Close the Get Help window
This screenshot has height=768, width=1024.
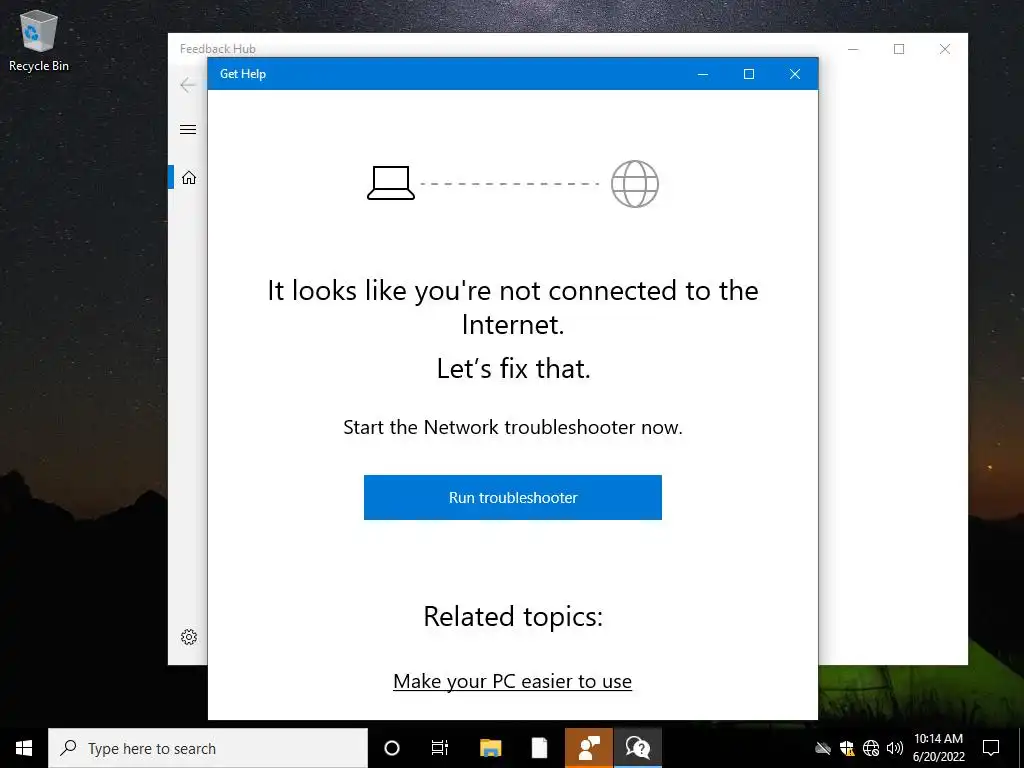pyautogui.click(x=795, y=74)
